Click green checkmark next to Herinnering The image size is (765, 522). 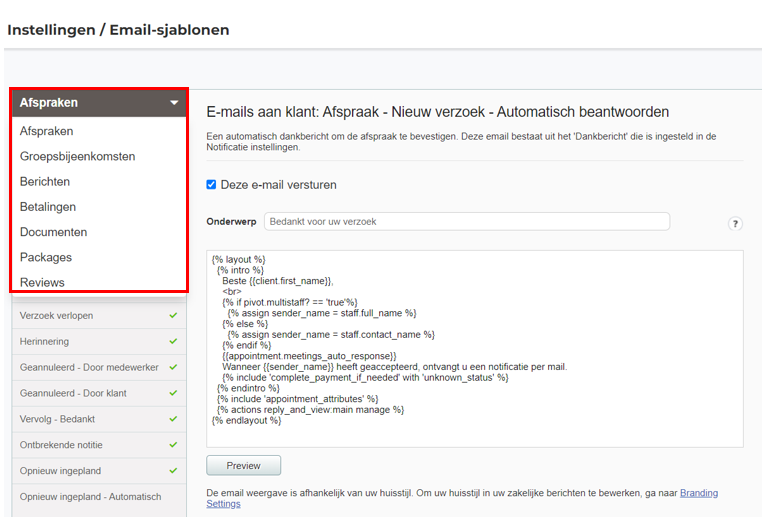pyautogui.click(x=173, y=341)
